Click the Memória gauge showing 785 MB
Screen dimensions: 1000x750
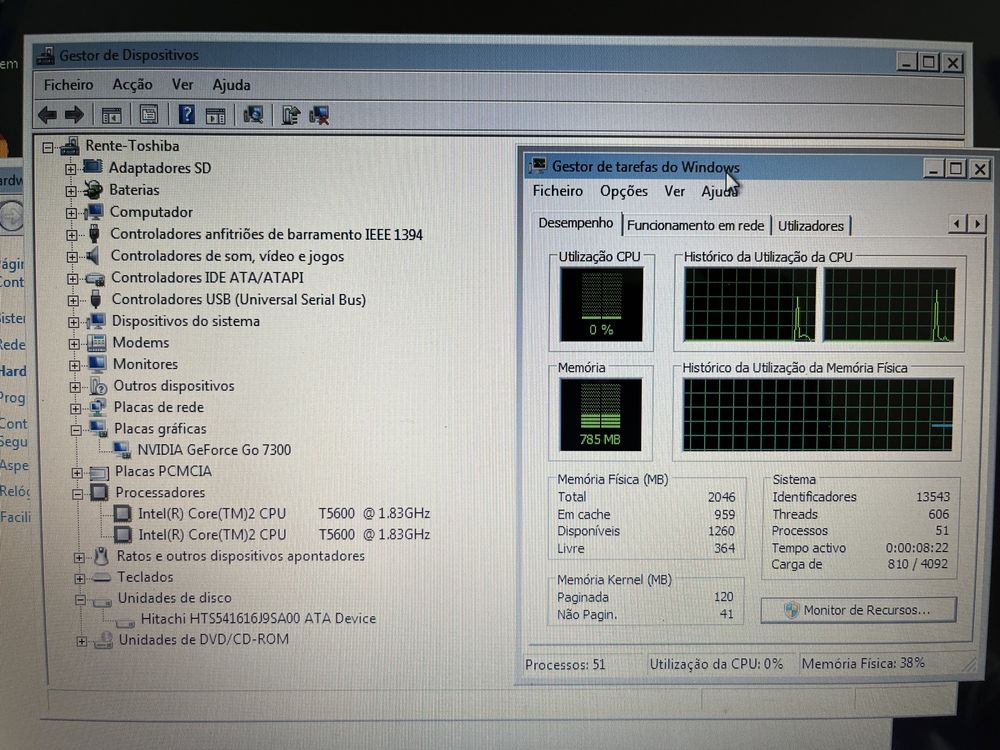coord(600,415)
